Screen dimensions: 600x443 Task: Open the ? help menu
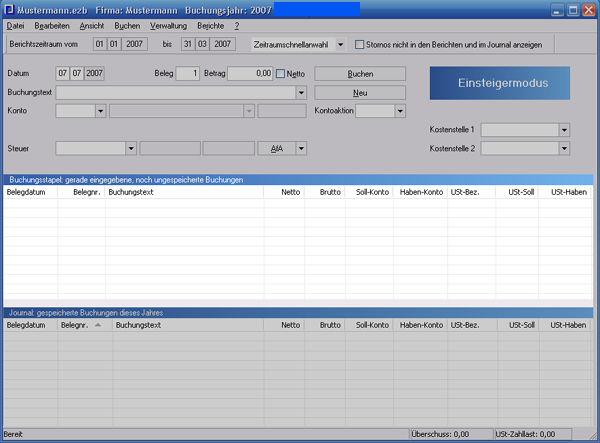[237, 26]
